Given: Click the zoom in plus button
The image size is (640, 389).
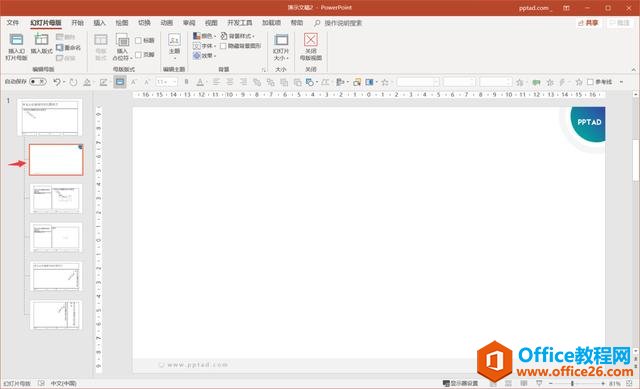Looking at the screenshot, I should [602, 383].
